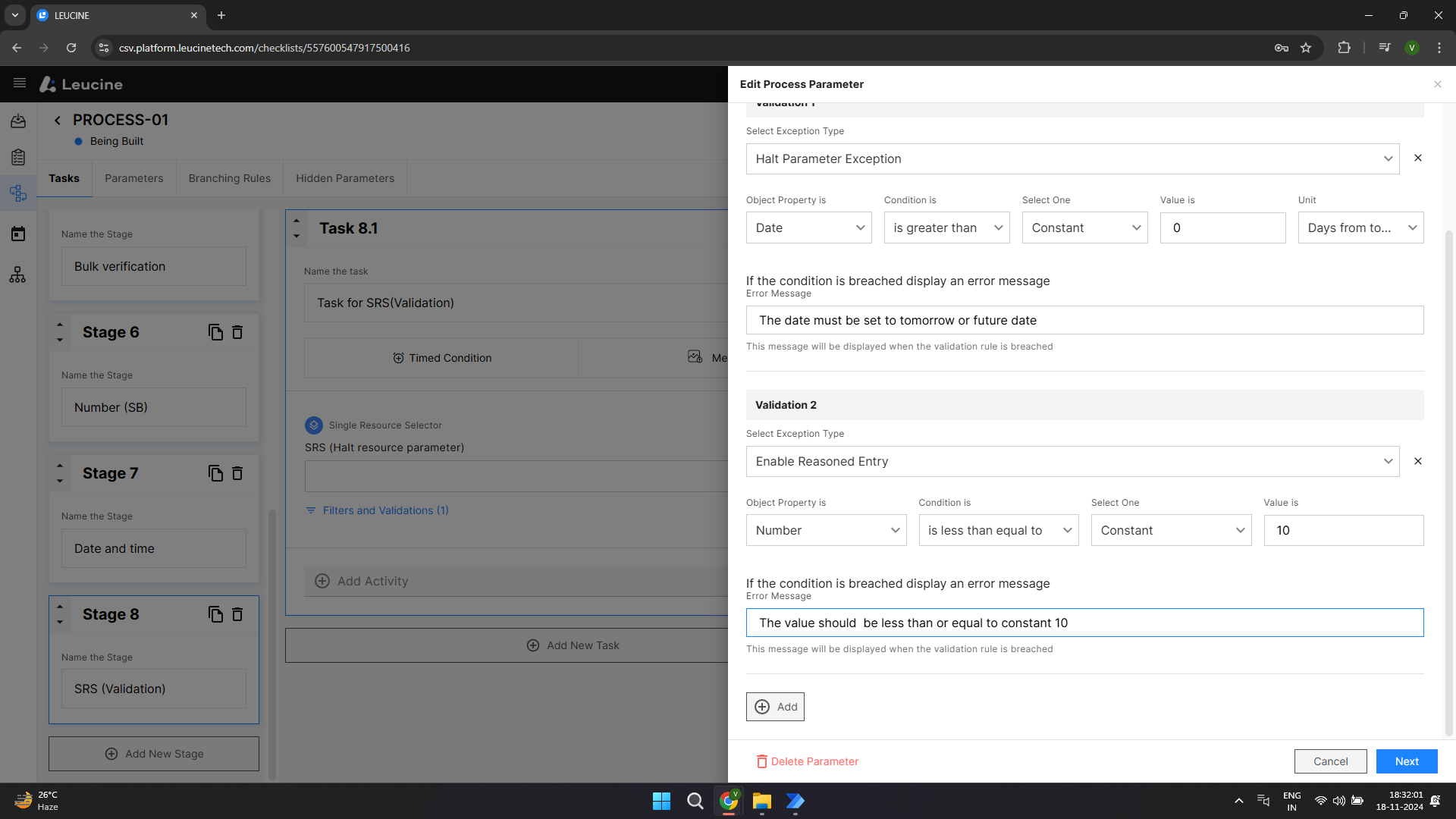Delete Stage 6 with trash icon

[237, 332]
